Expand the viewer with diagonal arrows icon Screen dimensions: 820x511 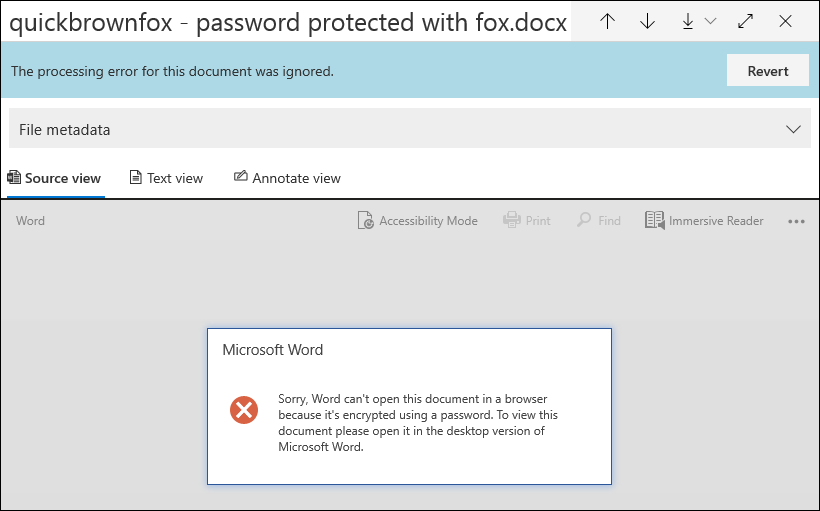(x=745, y=21)
